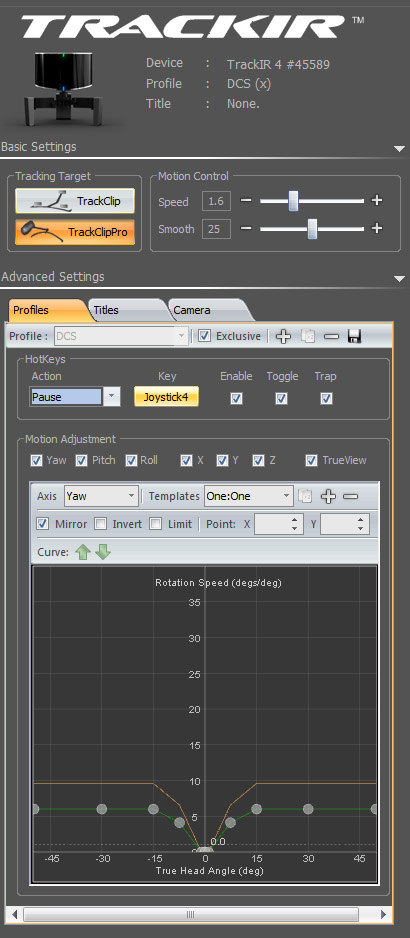Decrease Speed with minus icon
The width and height of the screenshot is (410, 938).
[246, 201]
